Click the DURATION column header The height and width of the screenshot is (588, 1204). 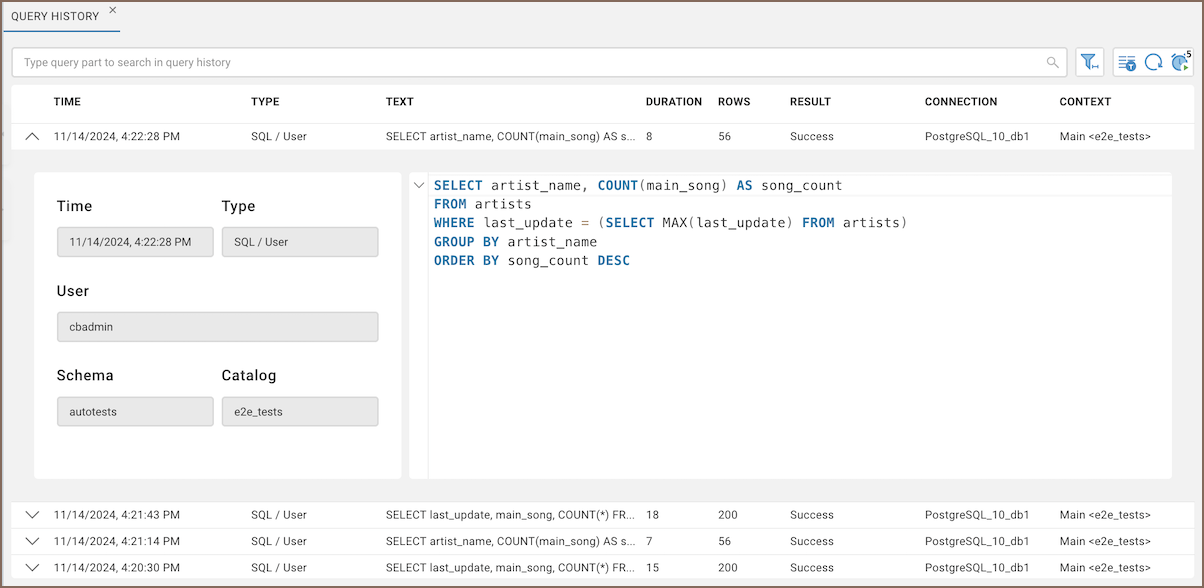673,102
